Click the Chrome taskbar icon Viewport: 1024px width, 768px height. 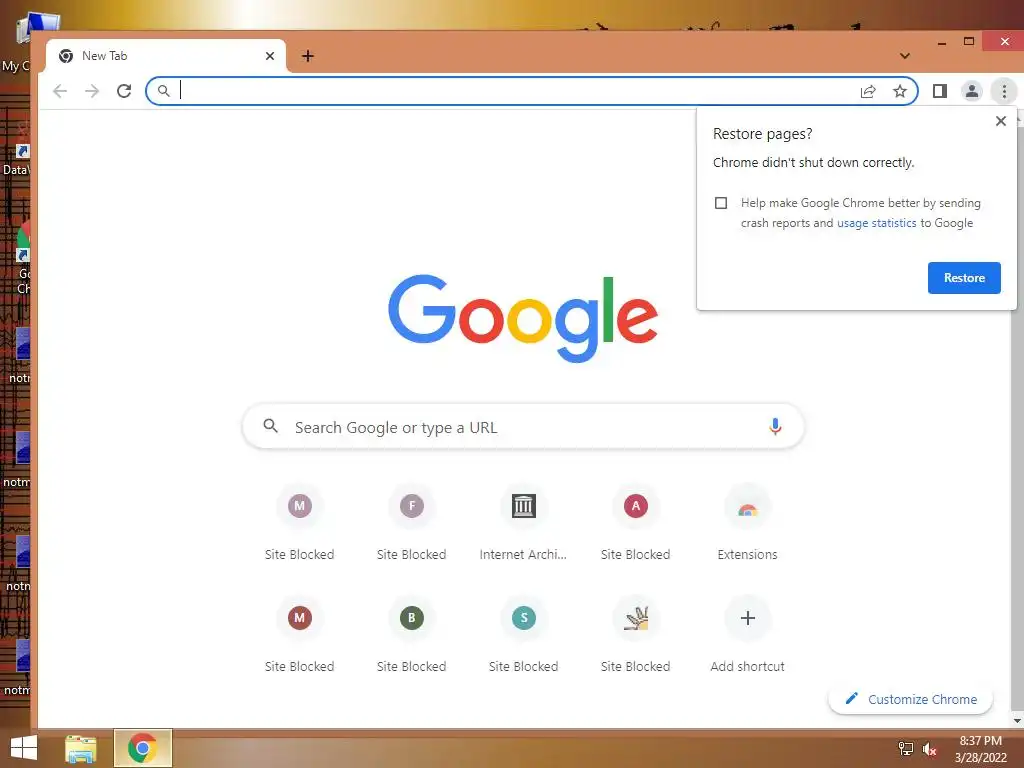142,748
